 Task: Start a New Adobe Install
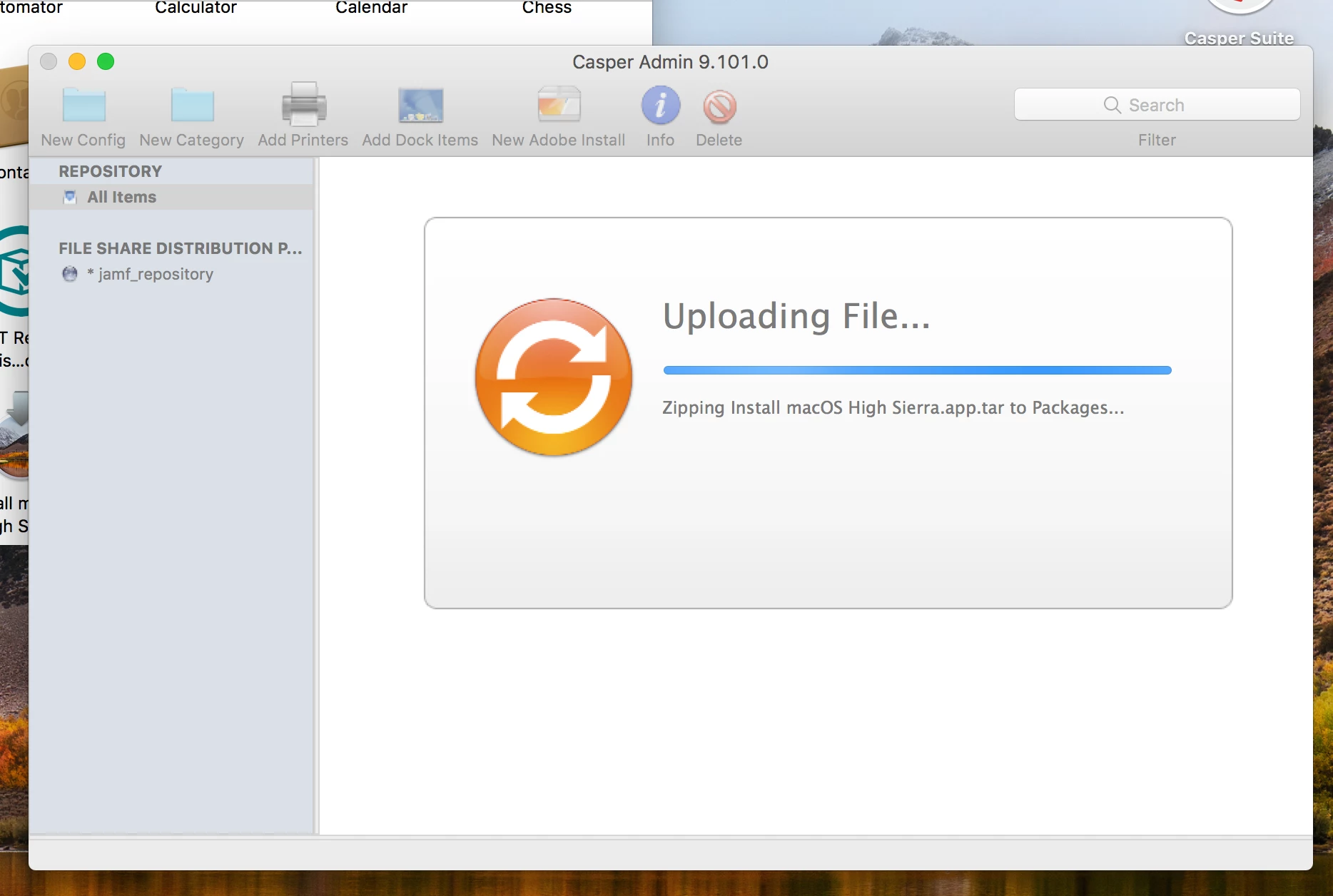pyautogui.click(x=559, y=114)
